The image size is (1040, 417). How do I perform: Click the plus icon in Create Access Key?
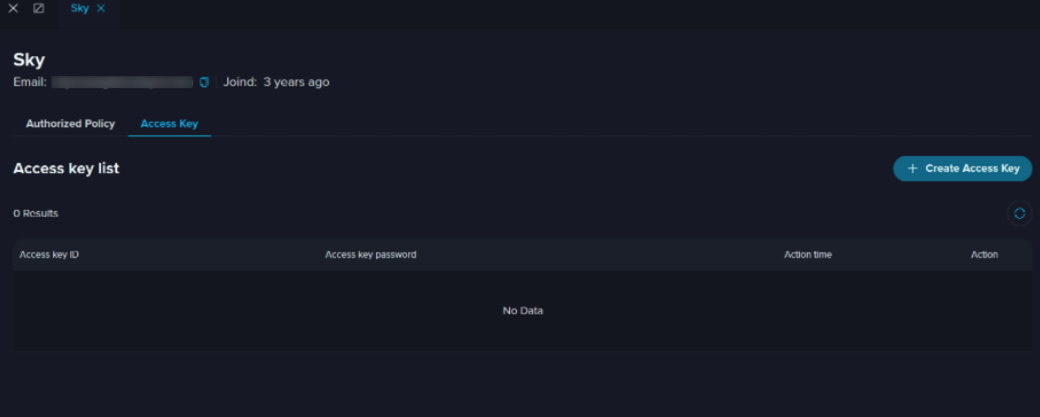pos(913,168)
